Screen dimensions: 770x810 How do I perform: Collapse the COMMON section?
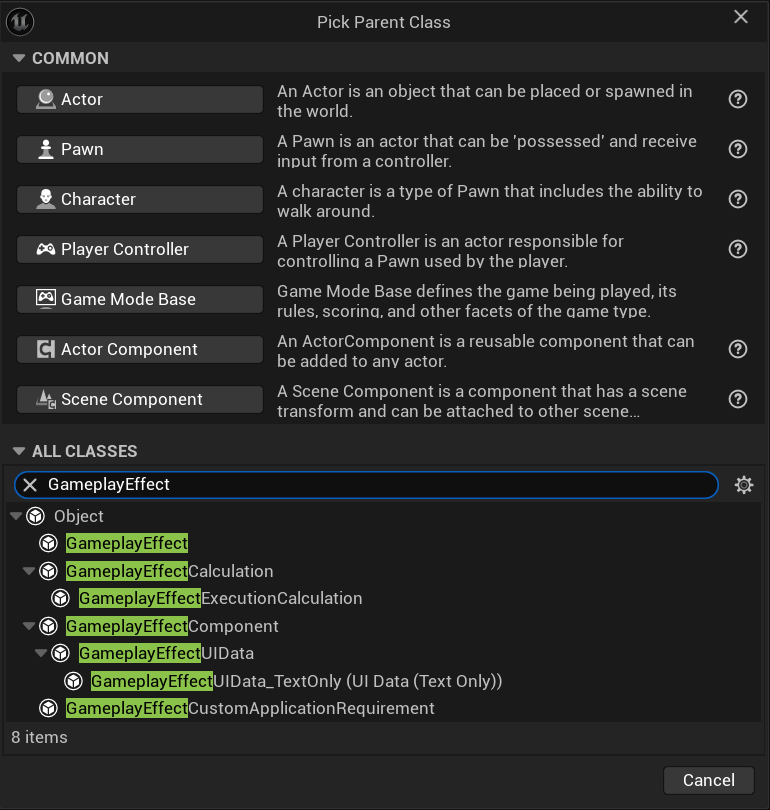[19, 58]
